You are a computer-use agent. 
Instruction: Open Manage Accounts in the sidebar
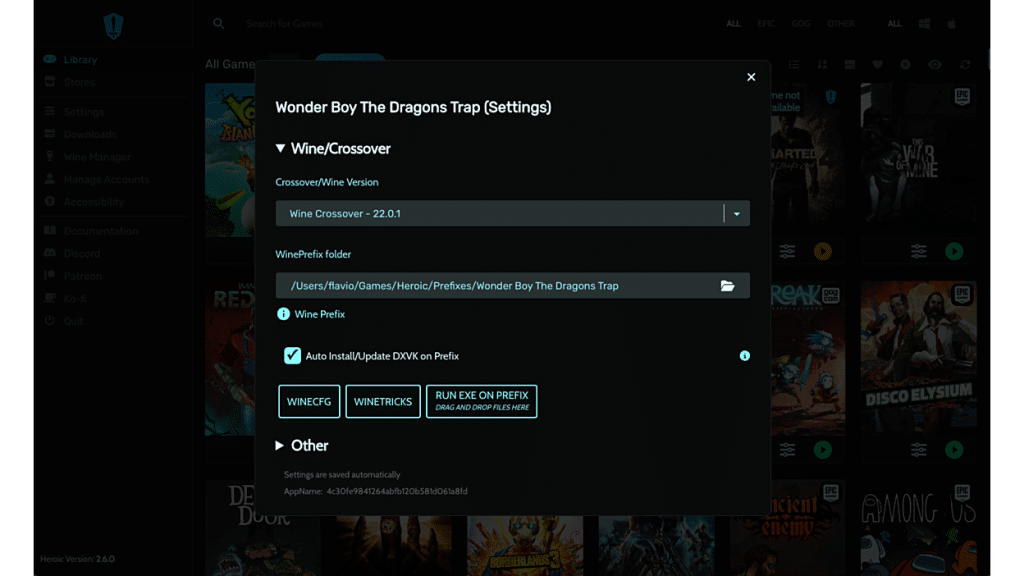coord(112,180)
